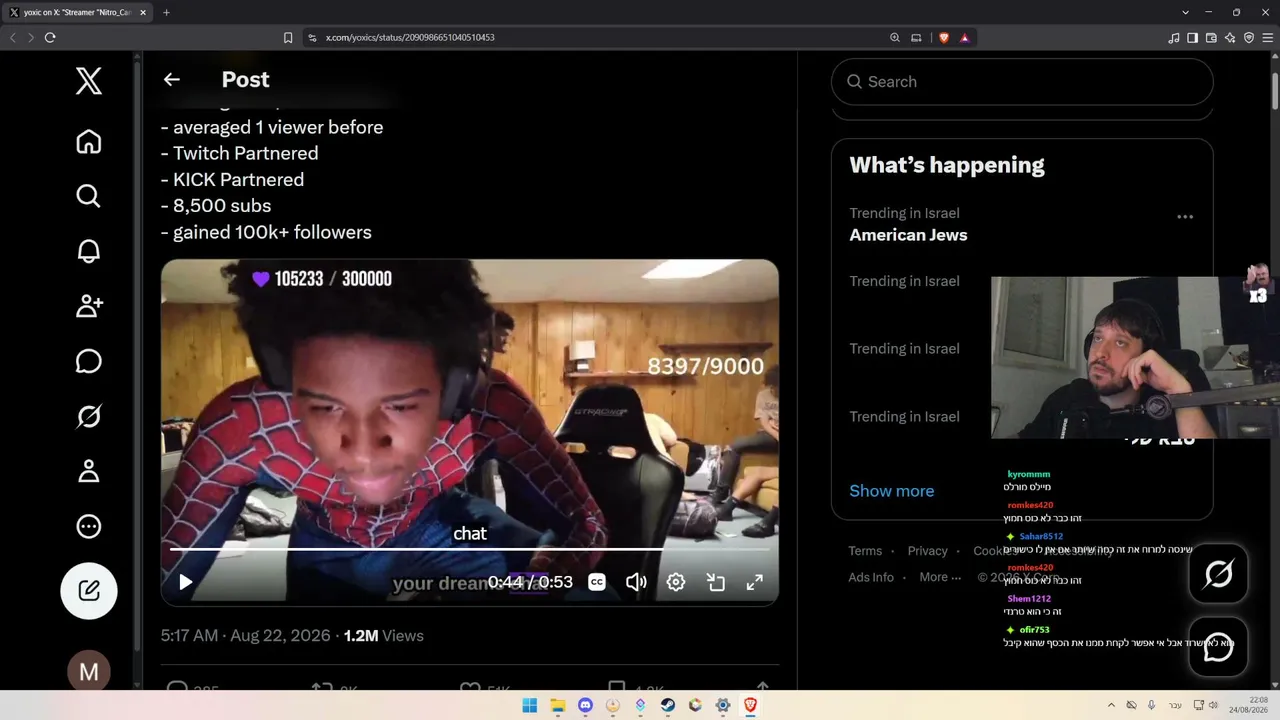Image resolution: width=1280 pixels, height=720 pixels.
Task: Reload the page in browser toolbar
Action: coord(50,38)
